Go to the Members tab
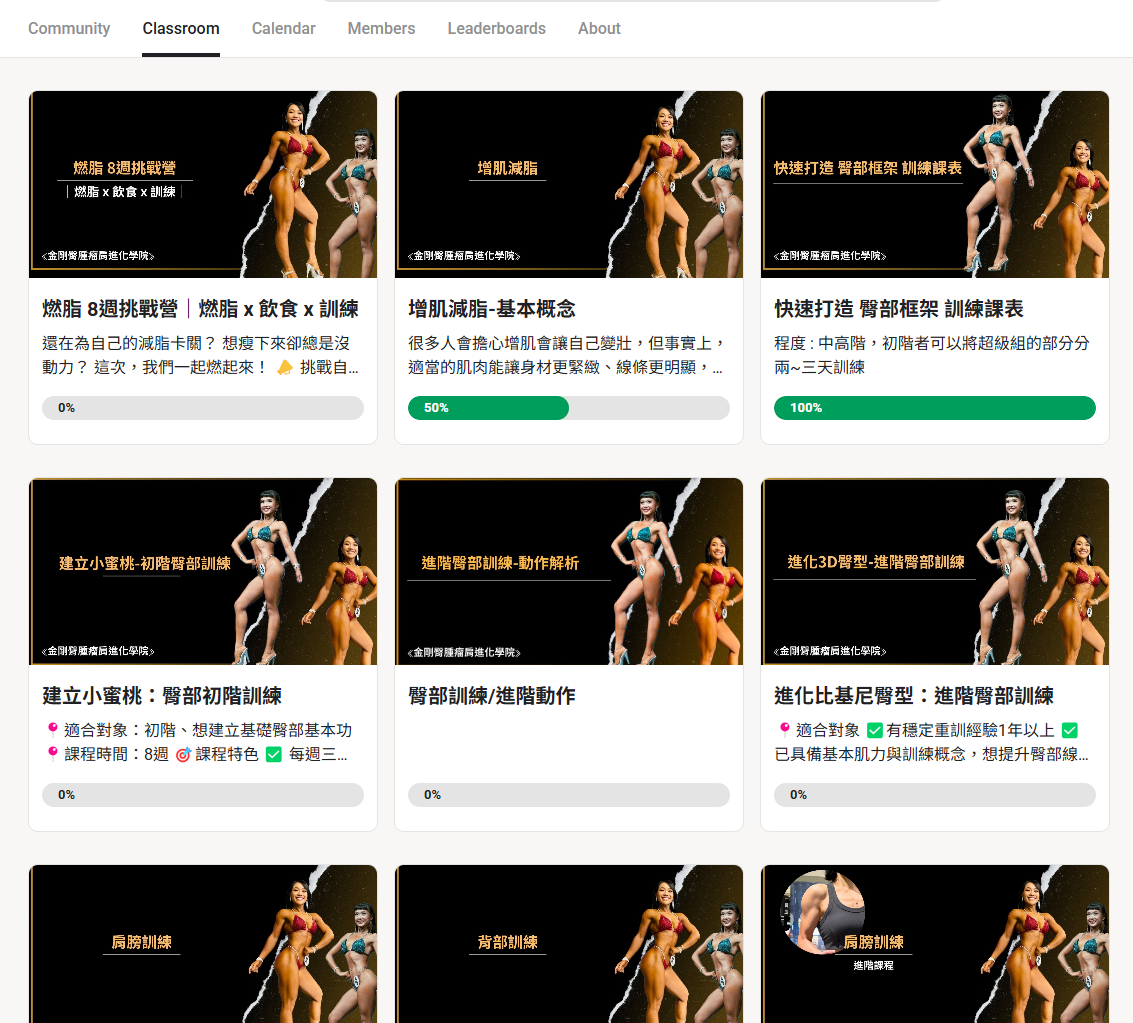 pos(381,28)
